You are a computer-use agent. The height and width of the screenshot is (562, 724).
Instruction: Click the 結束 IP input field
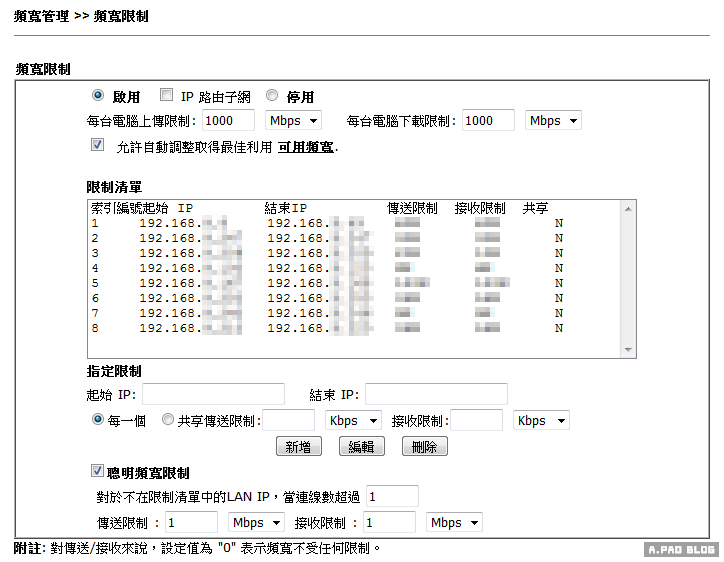(436, 394)
